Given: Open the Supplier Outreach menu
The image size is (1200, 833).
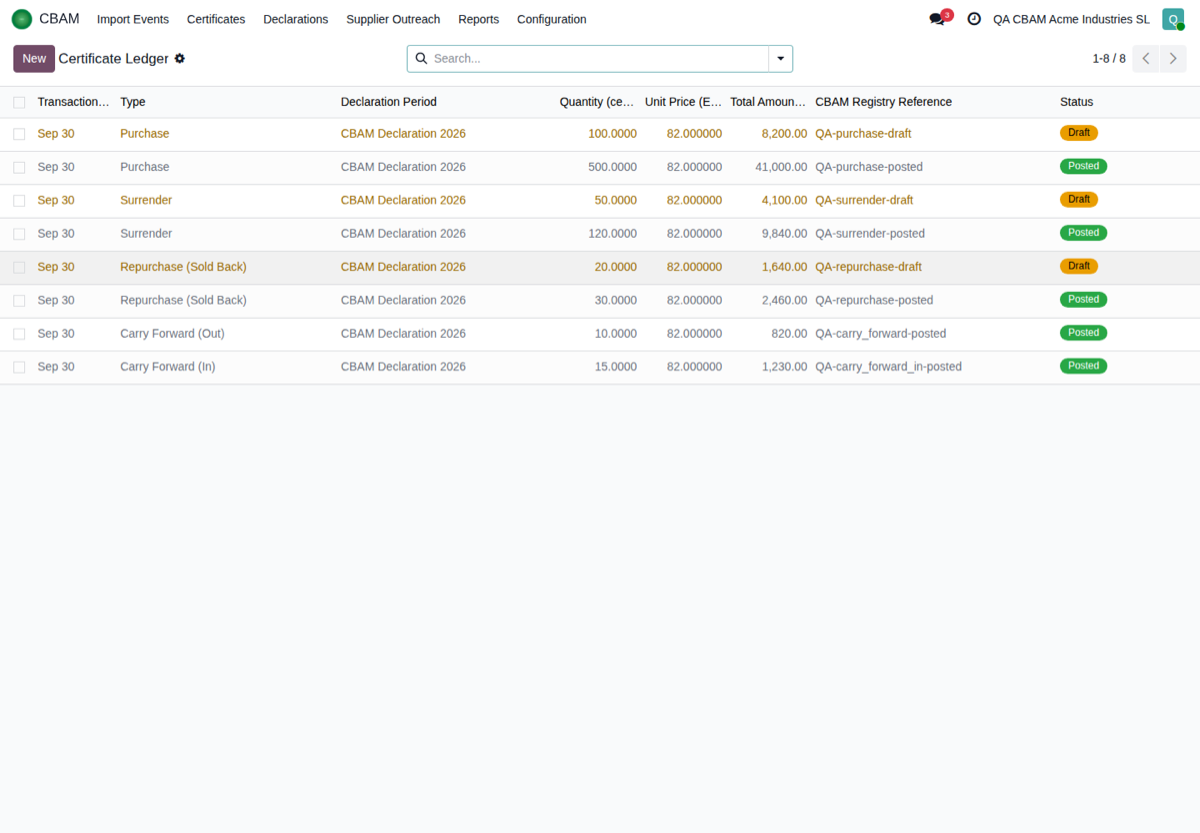Looking at the screenshot, I should click(393, 19).
